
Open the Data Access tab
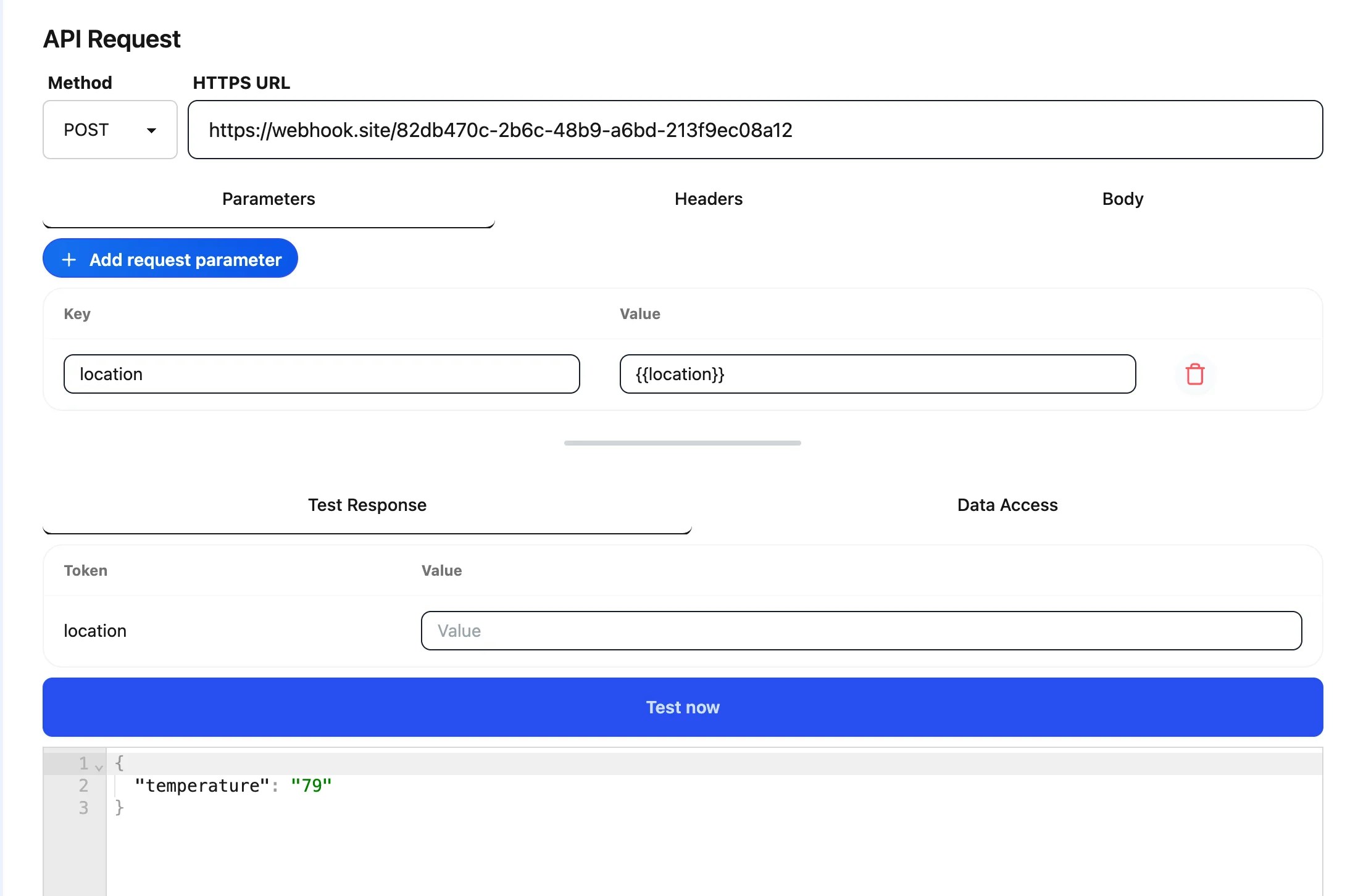tap(1007, 505)
